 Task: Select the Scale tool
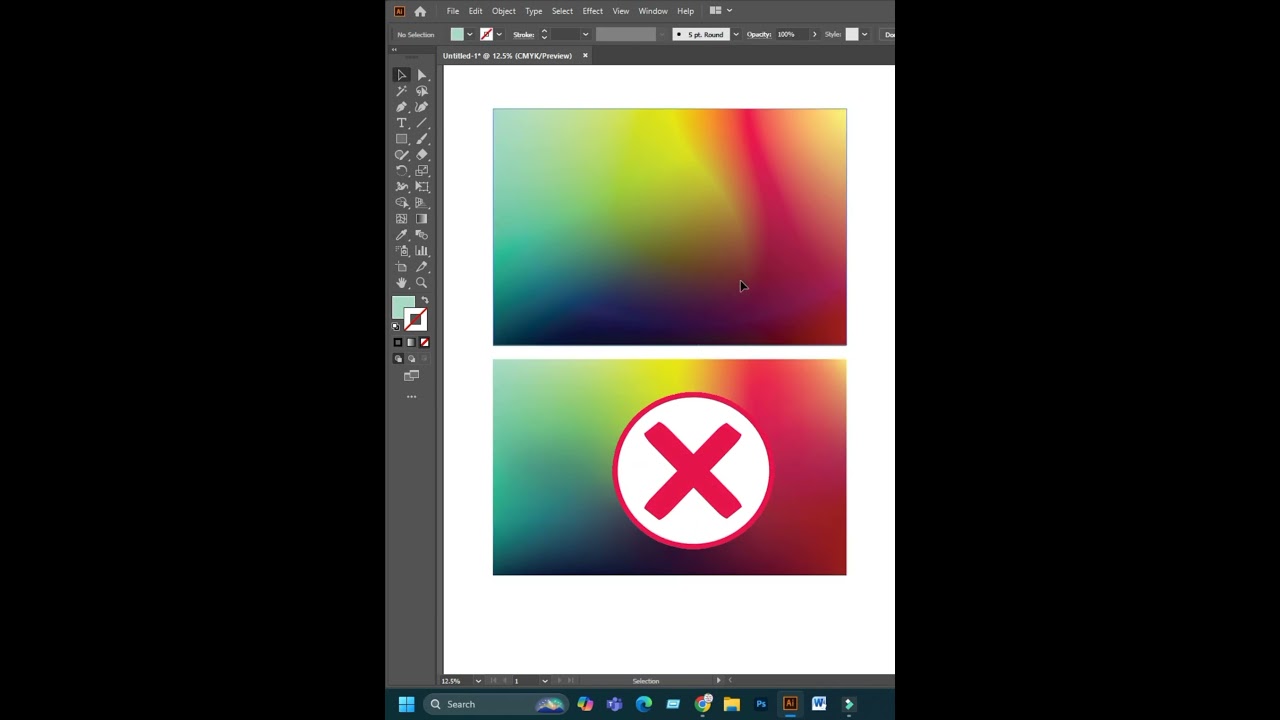click(422, 171)
